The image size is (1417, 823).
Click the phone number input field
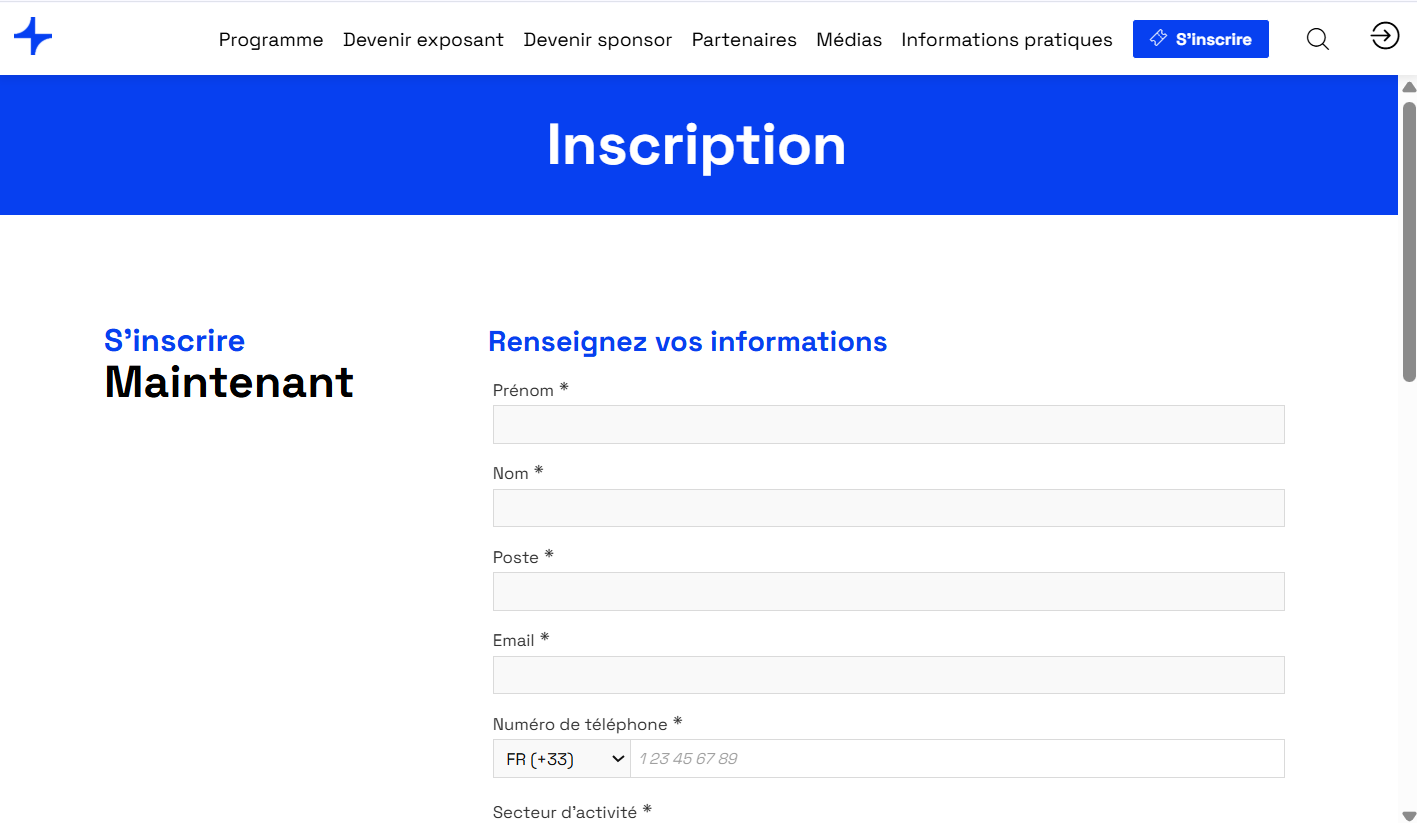coord(957,759)
